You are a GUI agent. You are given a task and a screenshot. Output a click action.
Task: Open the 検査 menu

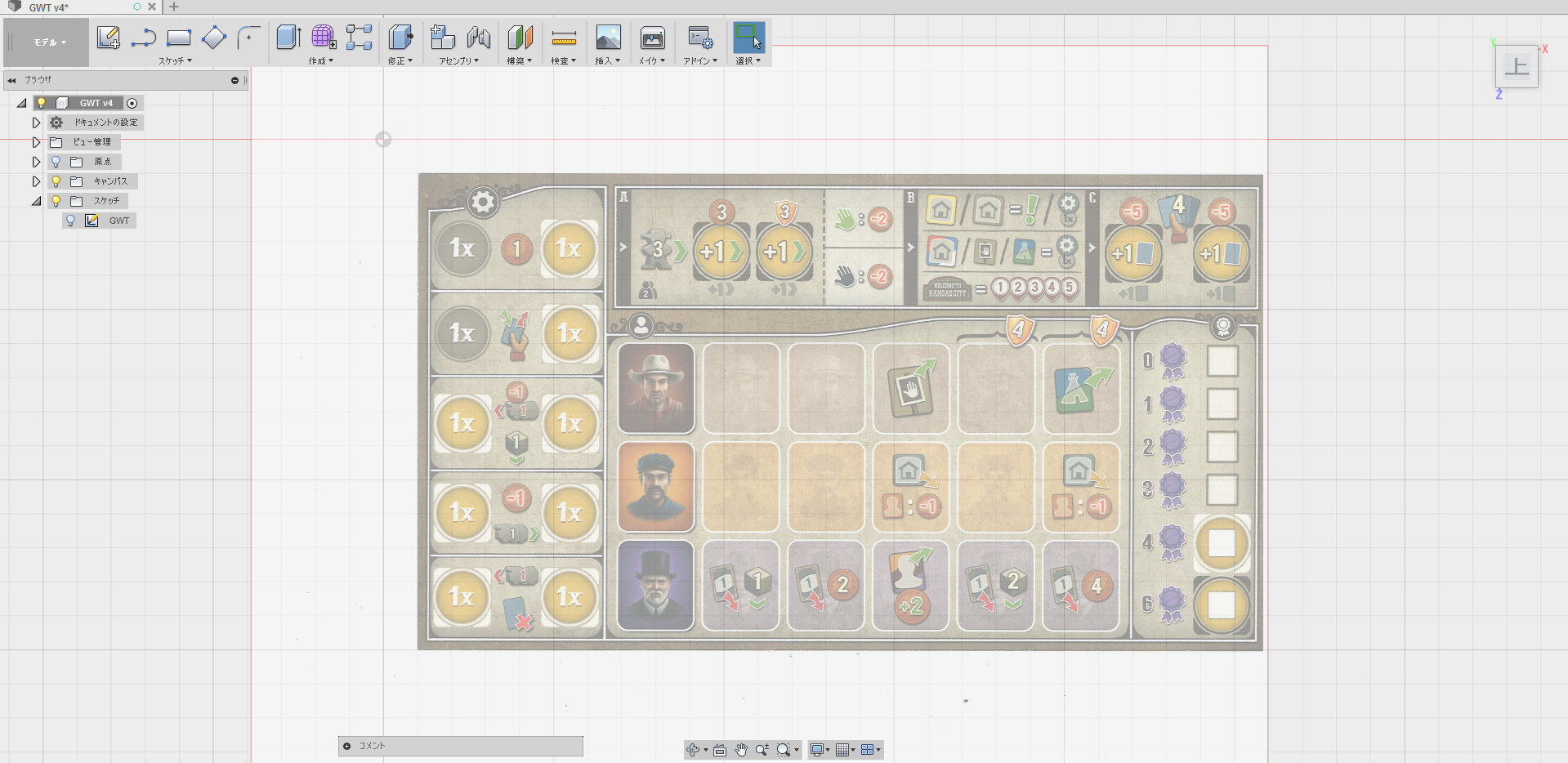[x=564, y=61]
